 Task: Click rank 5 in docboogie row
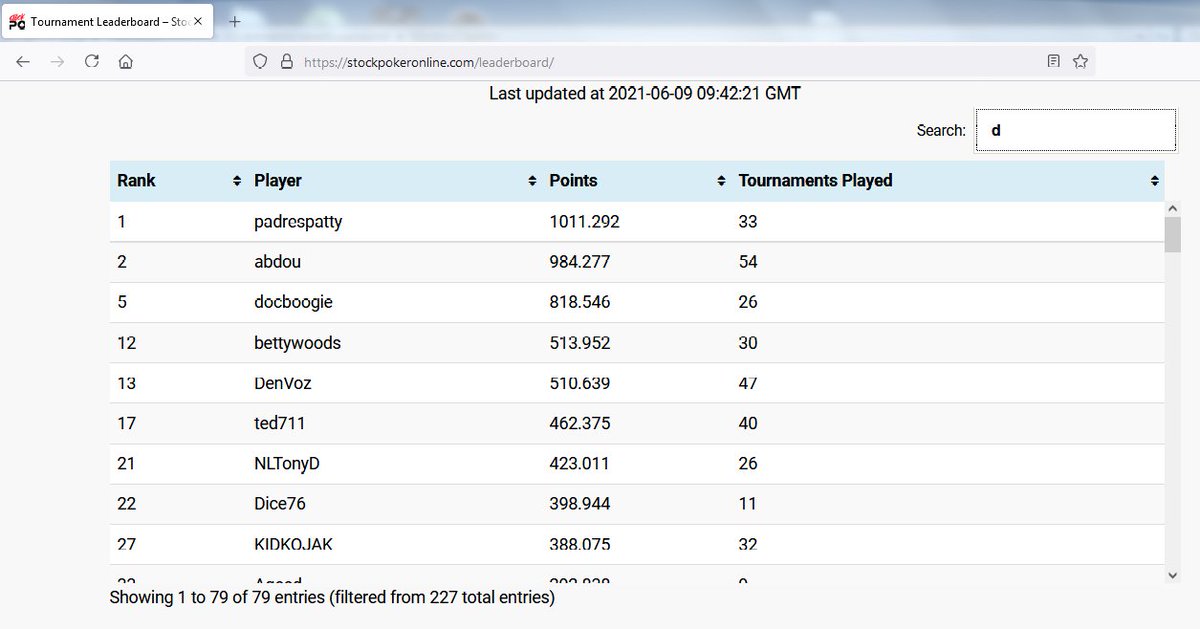coord(122,302)
